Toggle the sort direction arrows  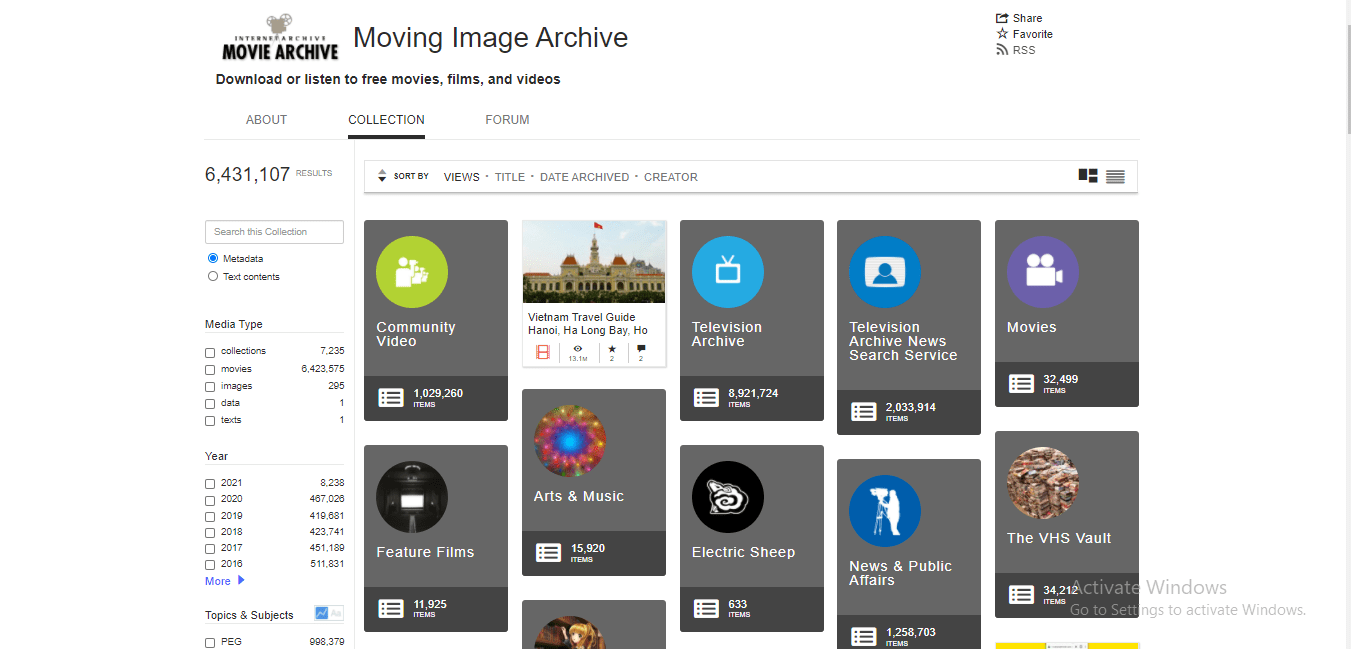coord(382,176)
